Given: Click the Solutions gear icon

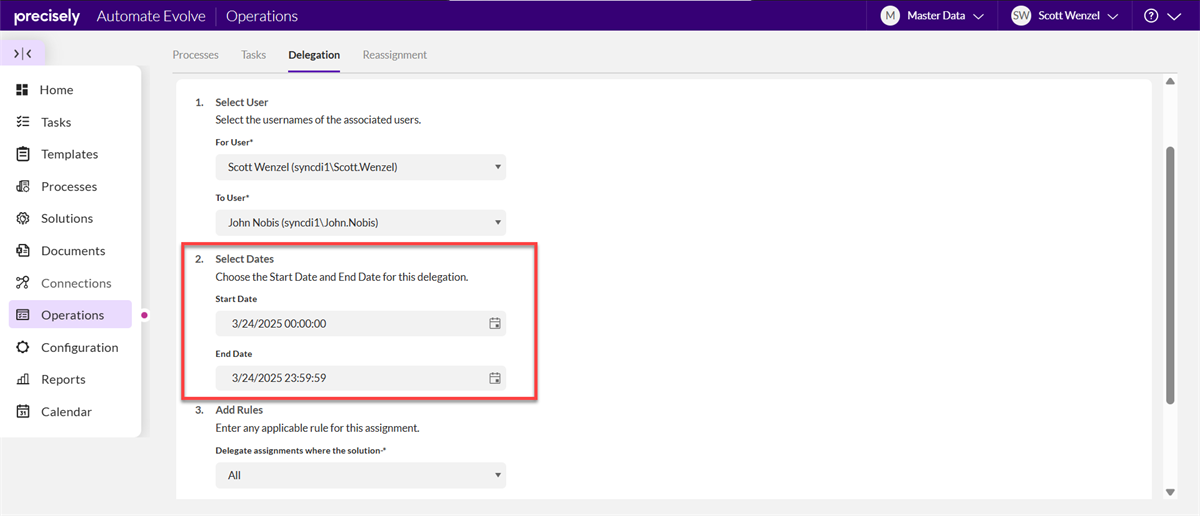Looking at the screenshot, I should point(22,218).
